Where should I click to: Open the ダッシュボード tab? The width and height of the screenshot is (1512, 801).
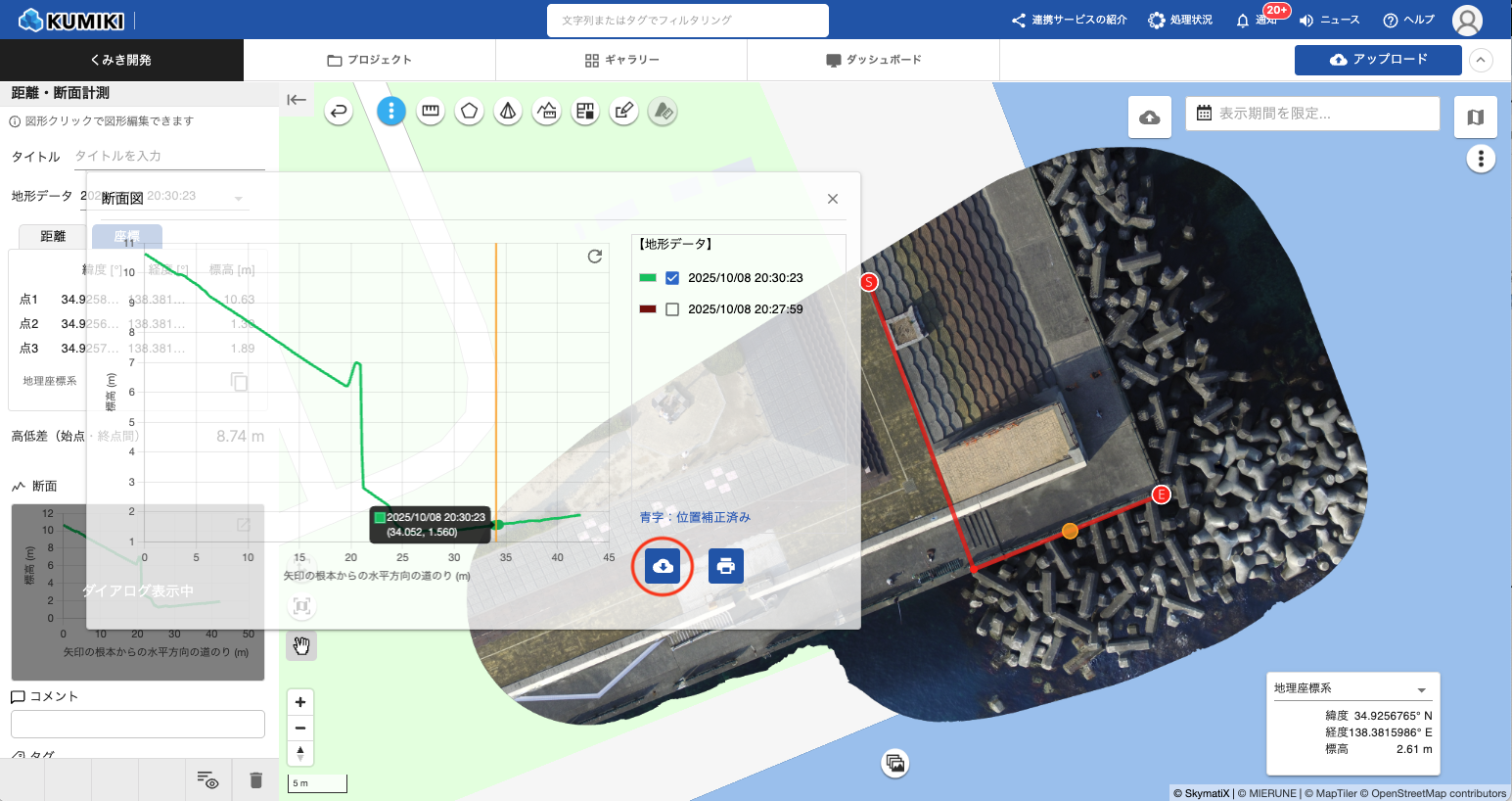coord(873,60)
